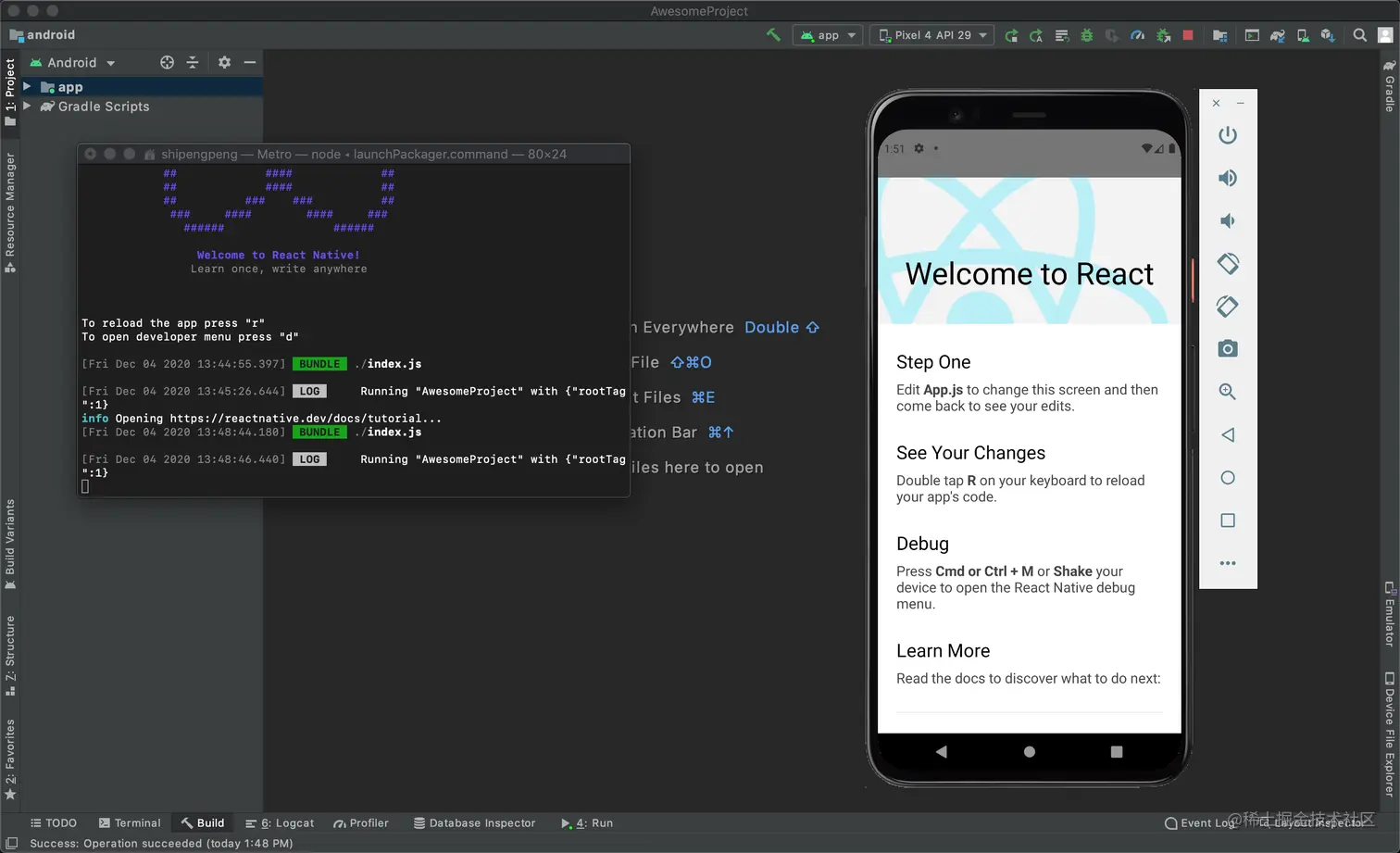Screen dimensions: 1400x853
Task: Open emulator extended controls three dots
Action: click(1228, 563)
